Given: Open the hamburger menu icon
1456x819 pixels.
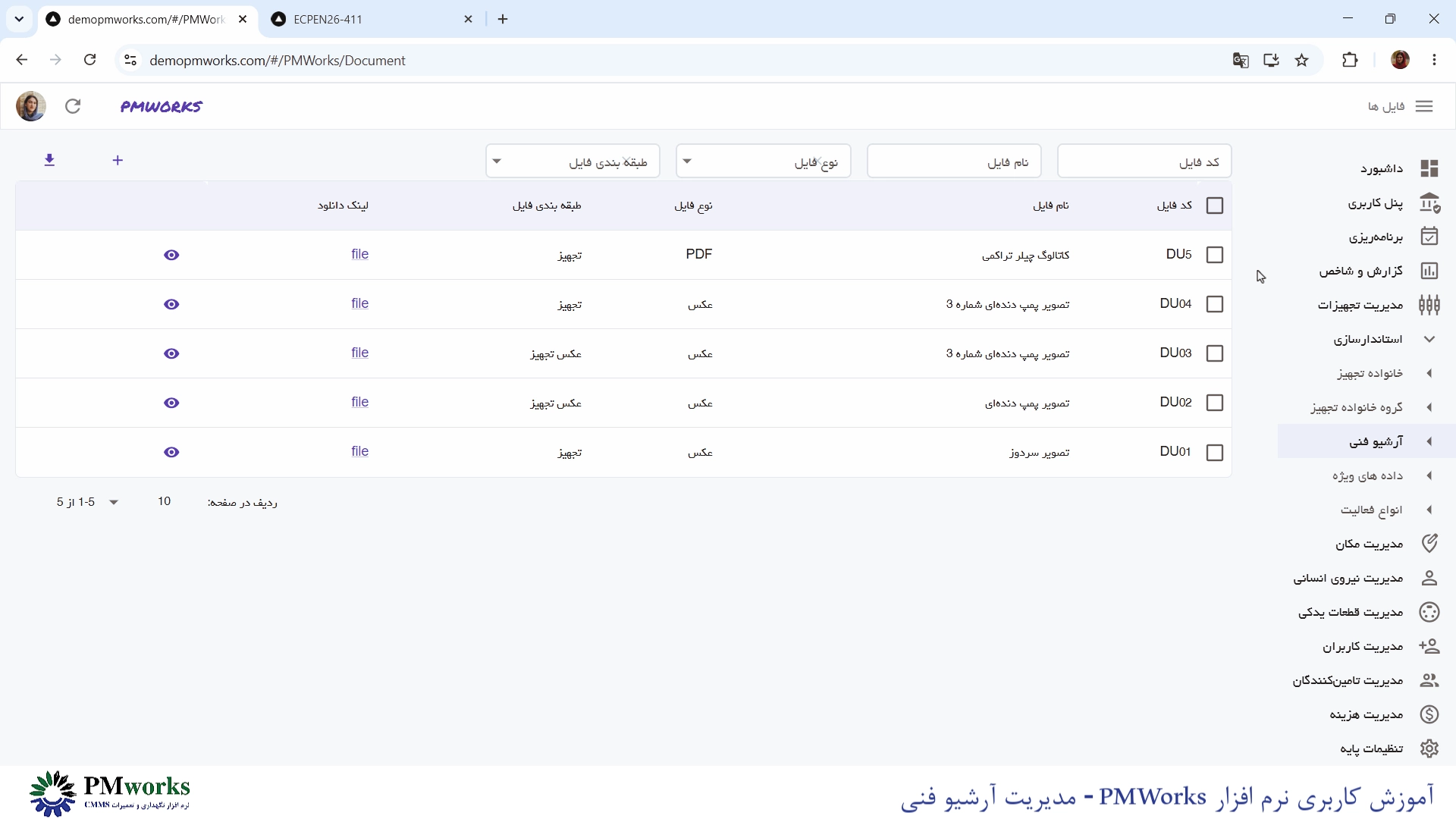Looking at the screenshot, I should 1424,106.
